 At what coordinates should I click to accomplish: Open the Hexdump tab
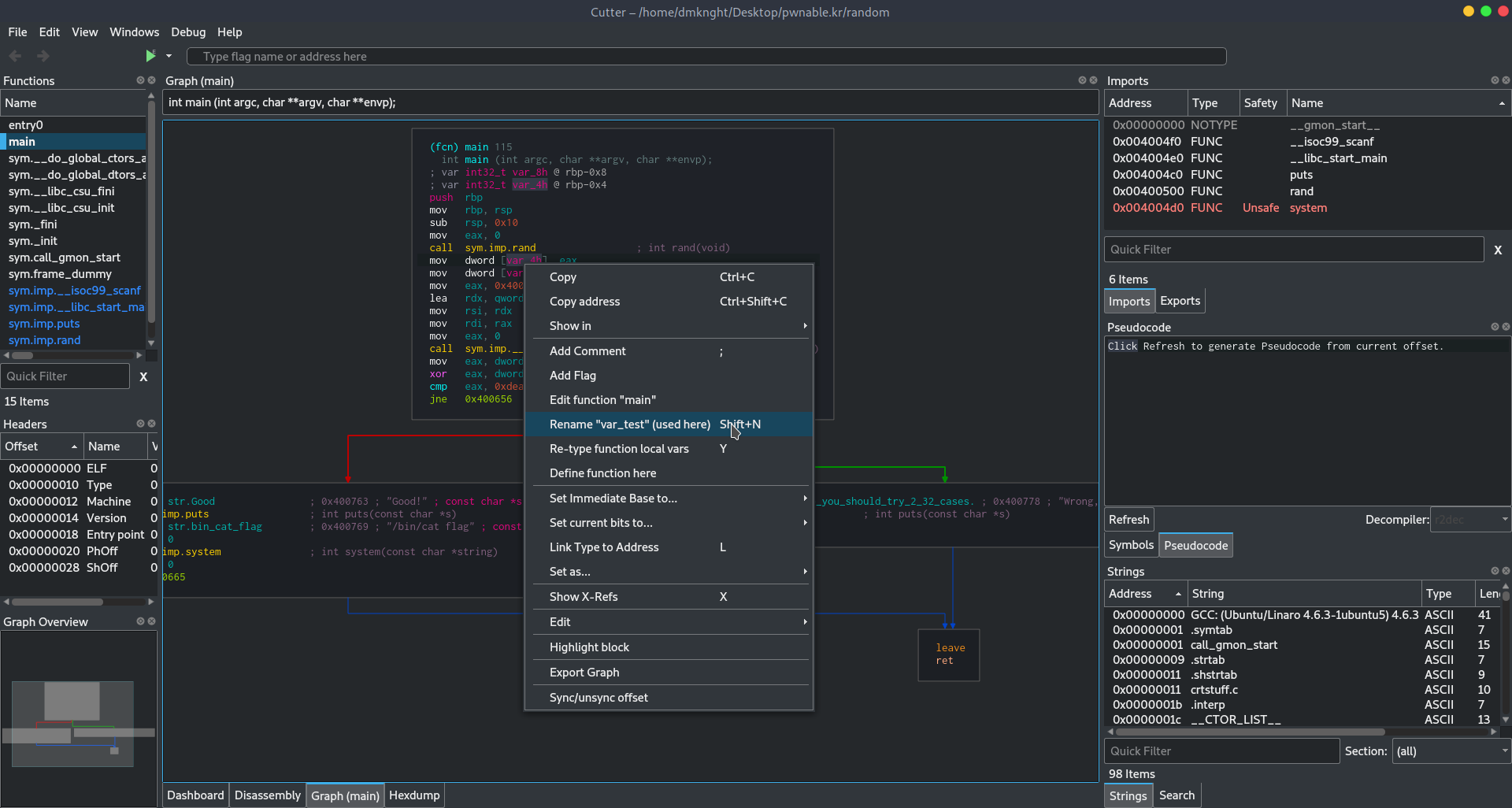click(x=414, y=795)
